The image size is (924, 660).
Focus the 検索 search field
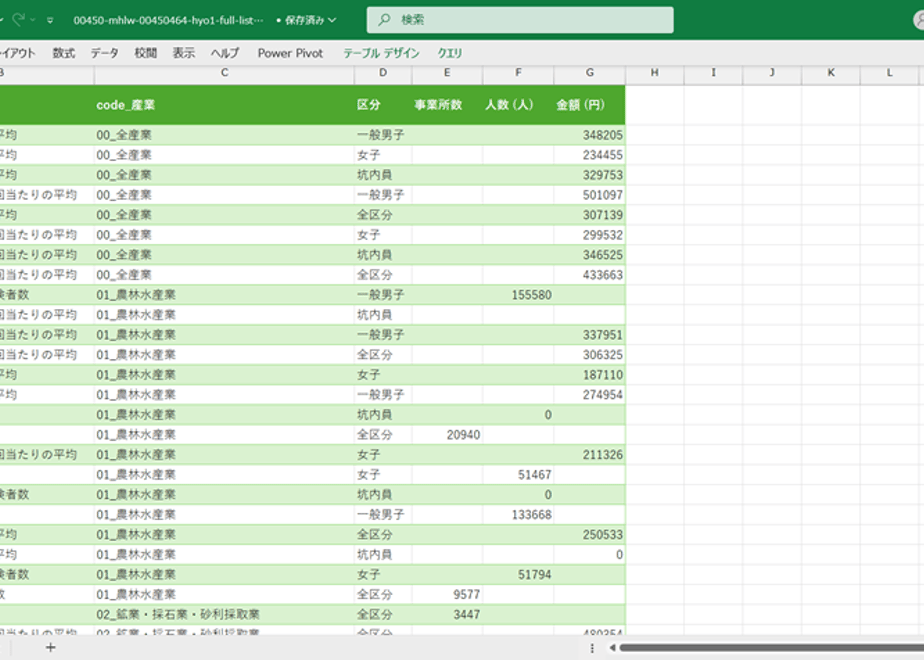(520, 19)
